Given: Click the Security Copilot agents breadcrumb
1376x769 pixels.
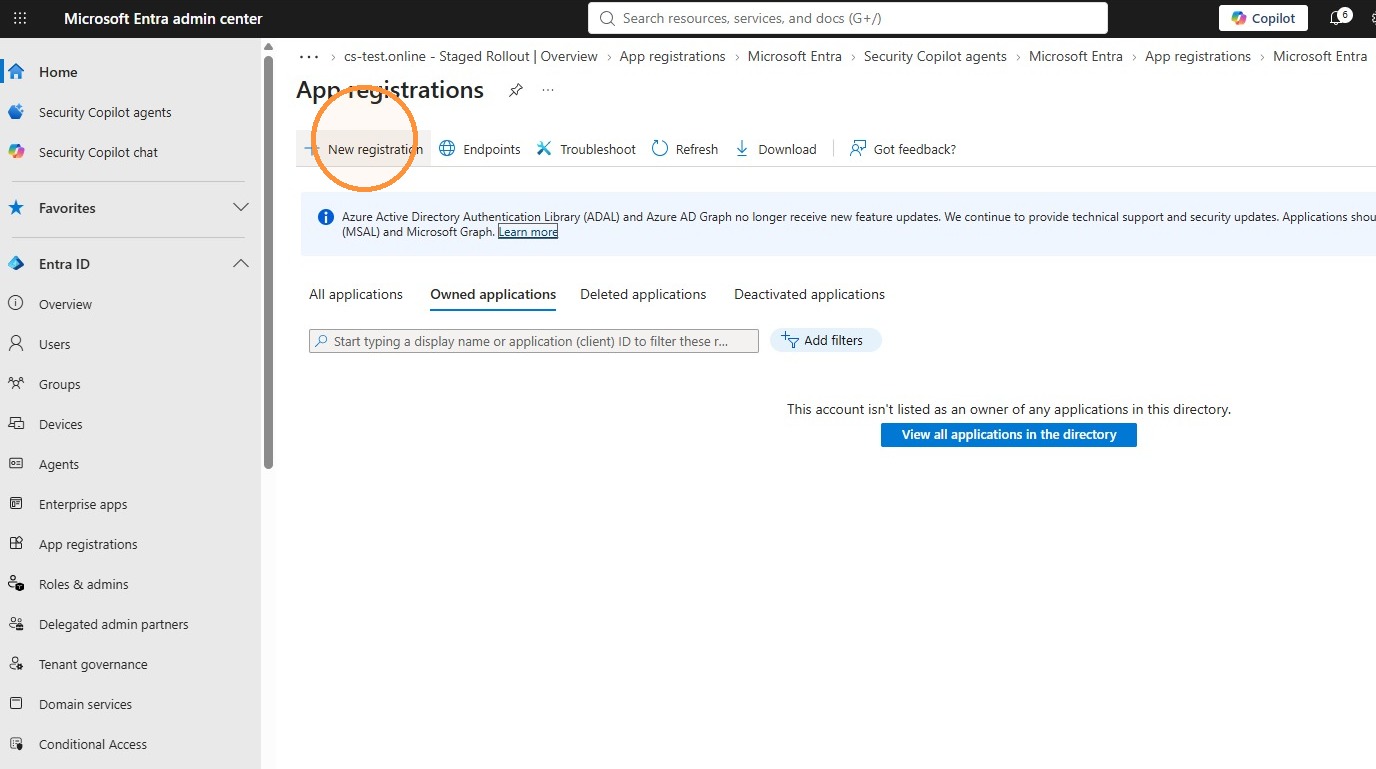Looking at the screenshot, I should 935,57.
